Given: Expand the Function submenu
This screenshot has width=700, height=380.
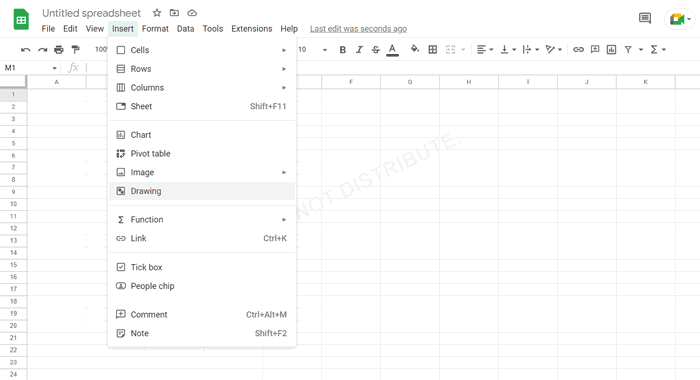Looking at the screenshot, I should [202, 220].
